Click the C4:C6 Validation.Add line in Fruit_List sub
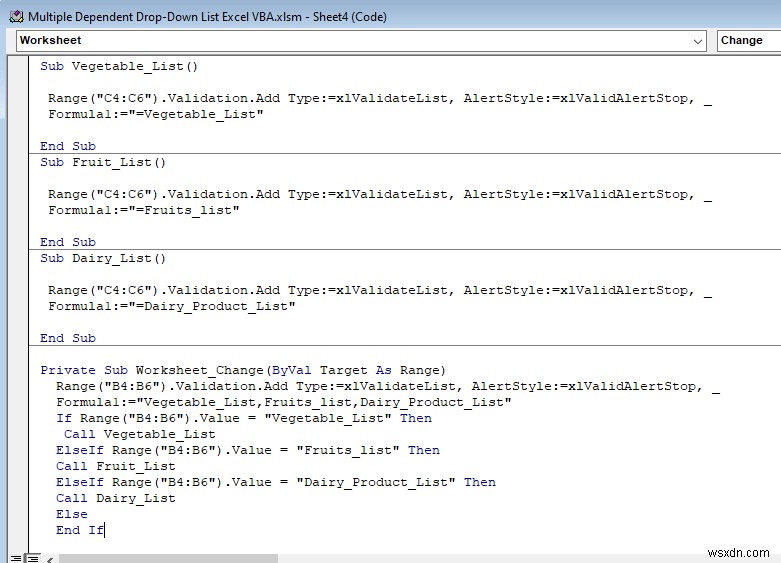Screen dimensions: 781x563 pyautogui.click(x=380, y=194)
